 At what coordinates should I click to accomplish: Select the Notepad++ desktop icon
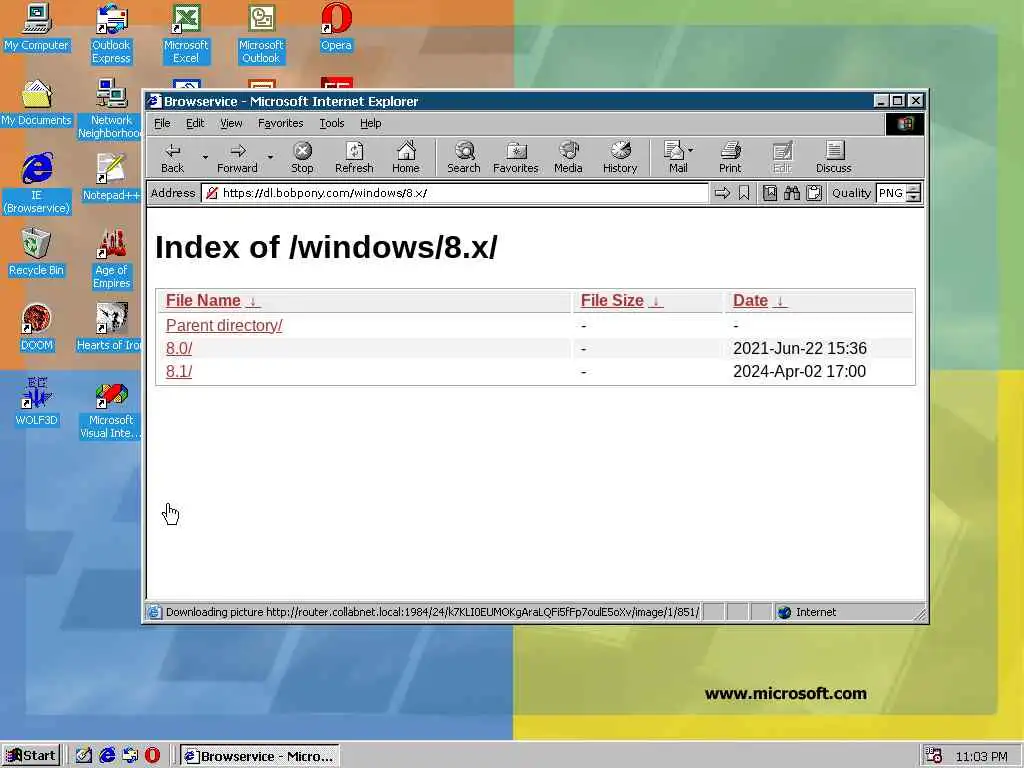tap(111, 178)
